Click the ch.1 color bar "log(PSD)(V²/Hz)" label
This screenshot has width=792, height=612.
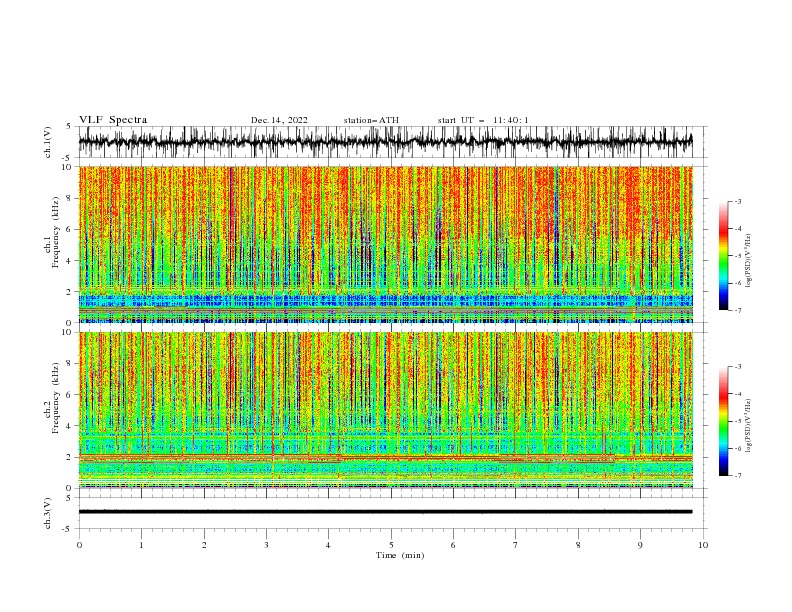[749, 261]
